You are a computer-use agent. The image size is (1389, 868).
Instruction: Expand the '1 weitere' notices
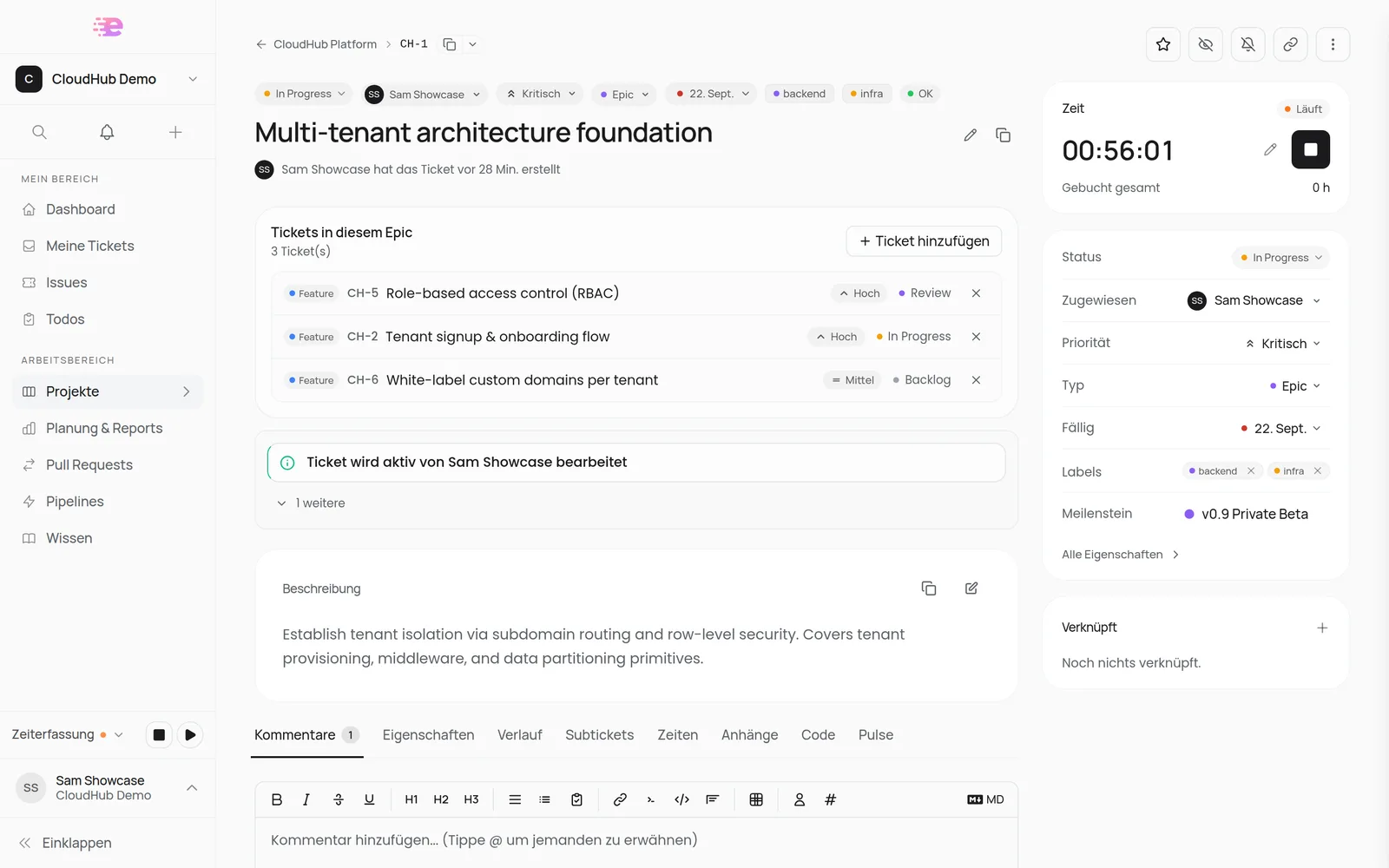(x=311, y=503)
